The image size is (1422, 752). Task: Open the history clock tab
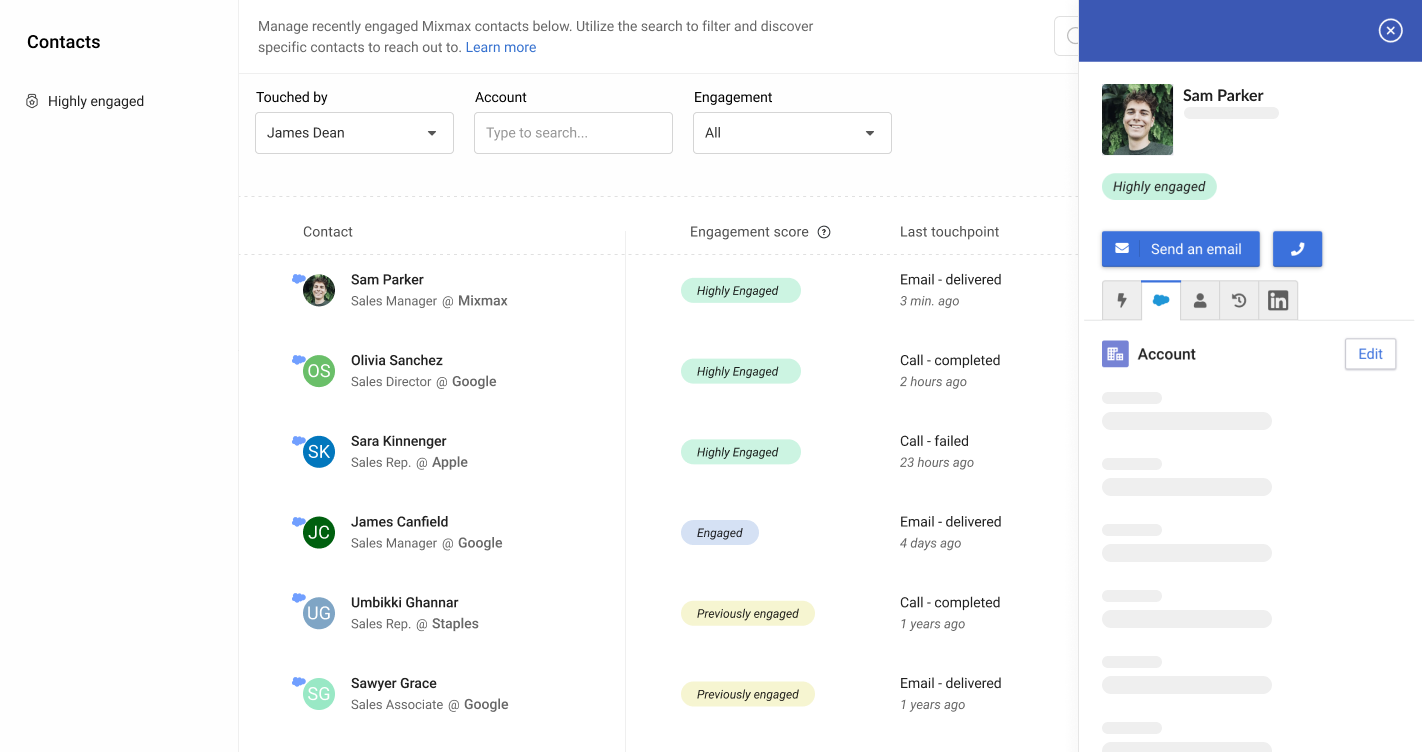1239,301
